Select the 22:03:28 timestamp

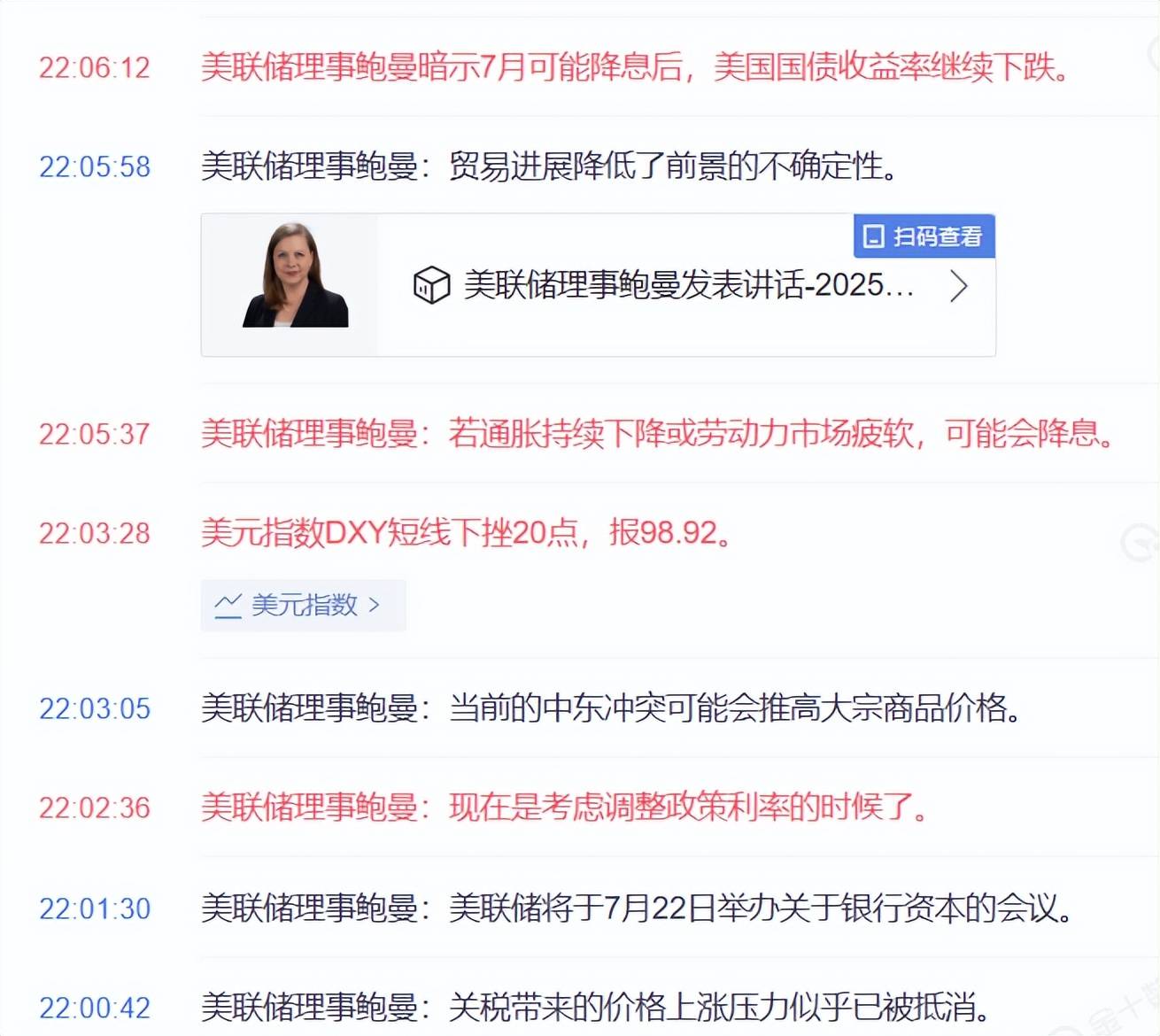tap(95, 533)
